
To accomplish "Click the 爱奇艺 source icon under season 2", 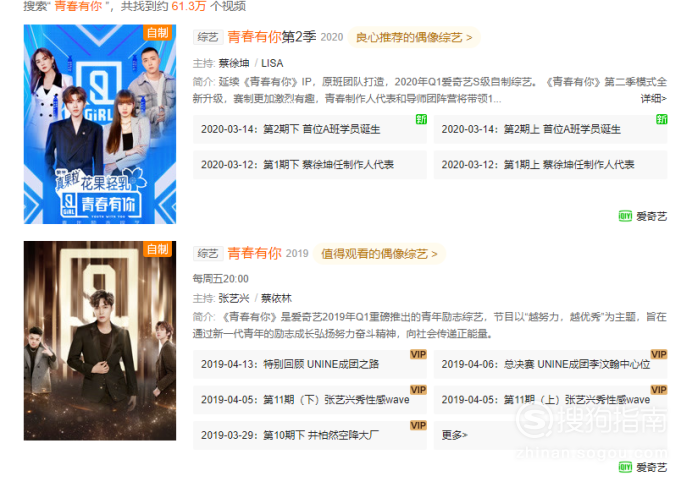I will (x=625, y=216).
